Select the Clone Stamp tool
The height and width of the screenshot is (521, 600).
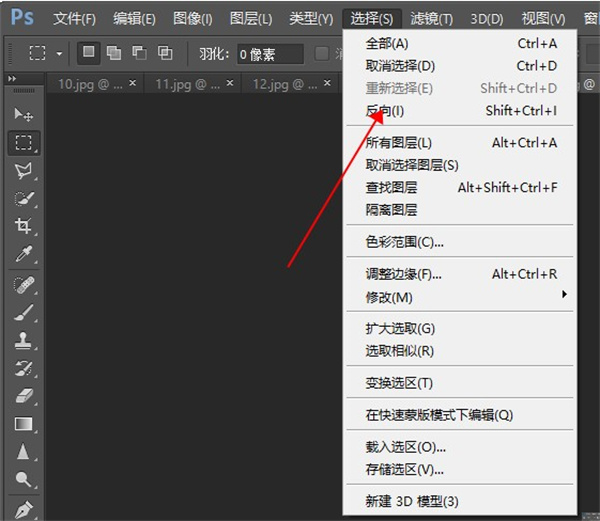coord(24,340)
